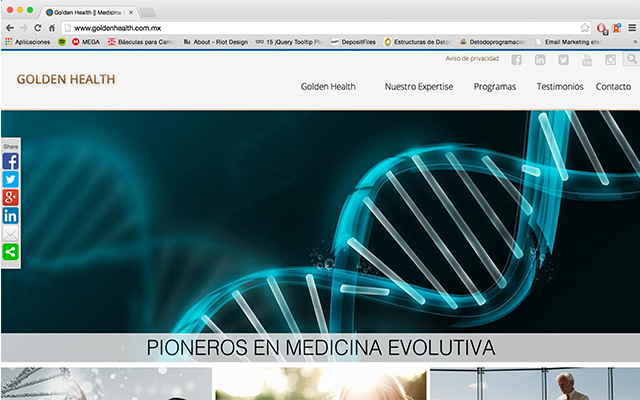Open green round bookmark icon beside MEGA

pos(62,42)
